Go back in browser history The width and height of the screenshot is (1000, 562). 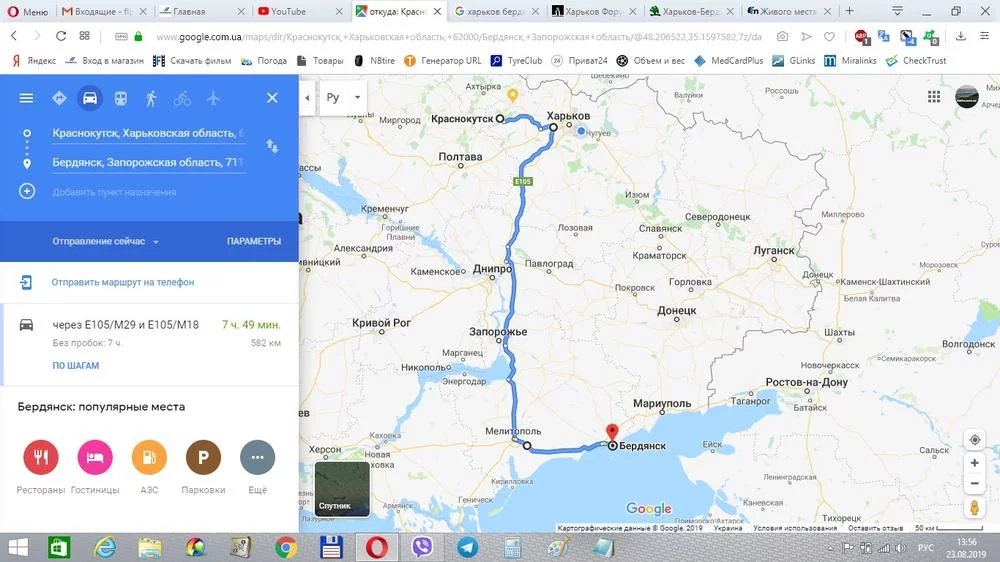coord(14,36)
